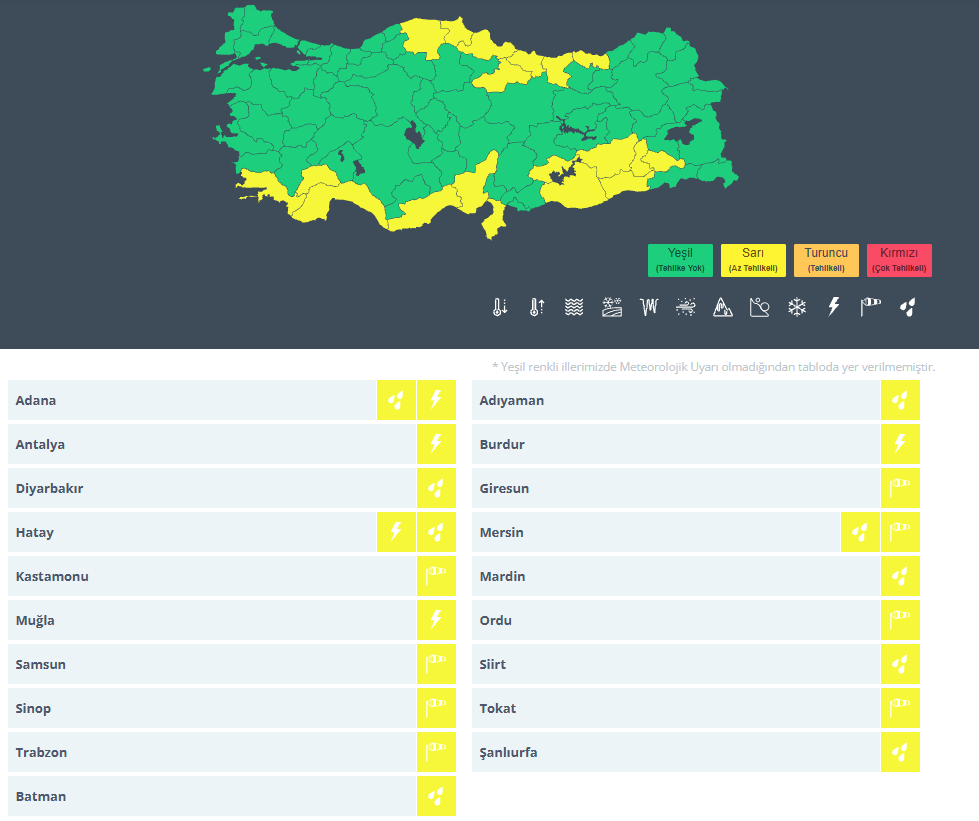
Task: Click the snowflake icon in legend row
Action: click(797, 307)
